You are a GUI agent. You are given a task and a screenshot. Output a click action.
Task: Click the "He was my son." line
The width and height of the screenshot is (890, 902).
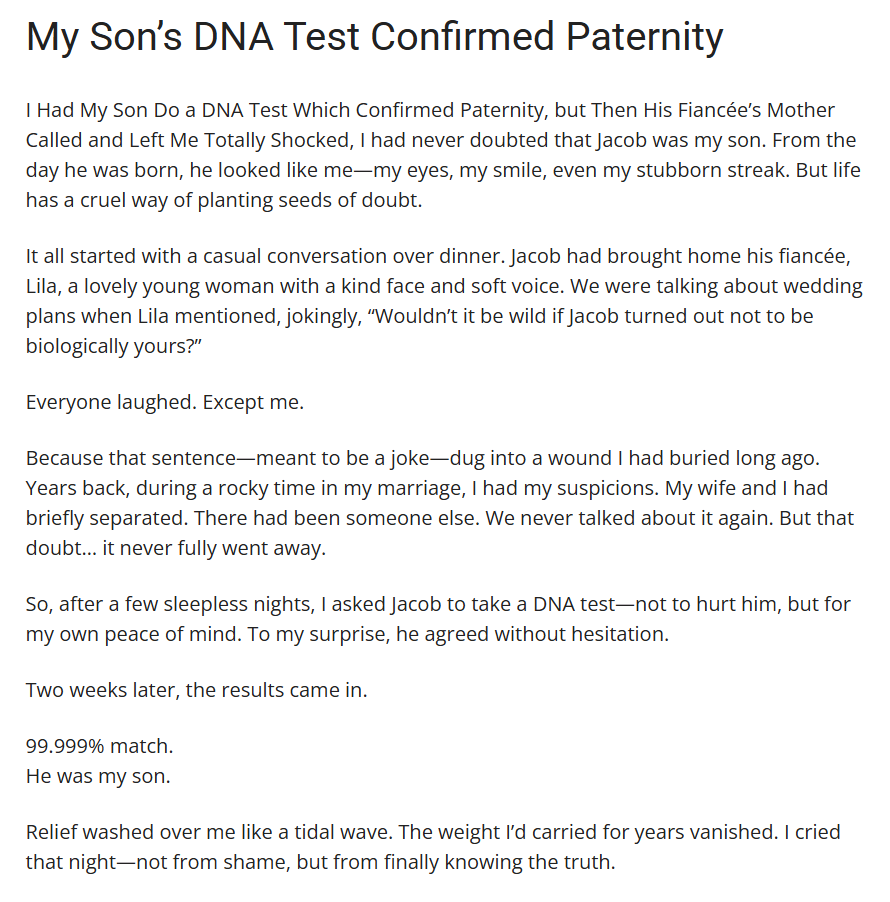(x=97, y=776)
